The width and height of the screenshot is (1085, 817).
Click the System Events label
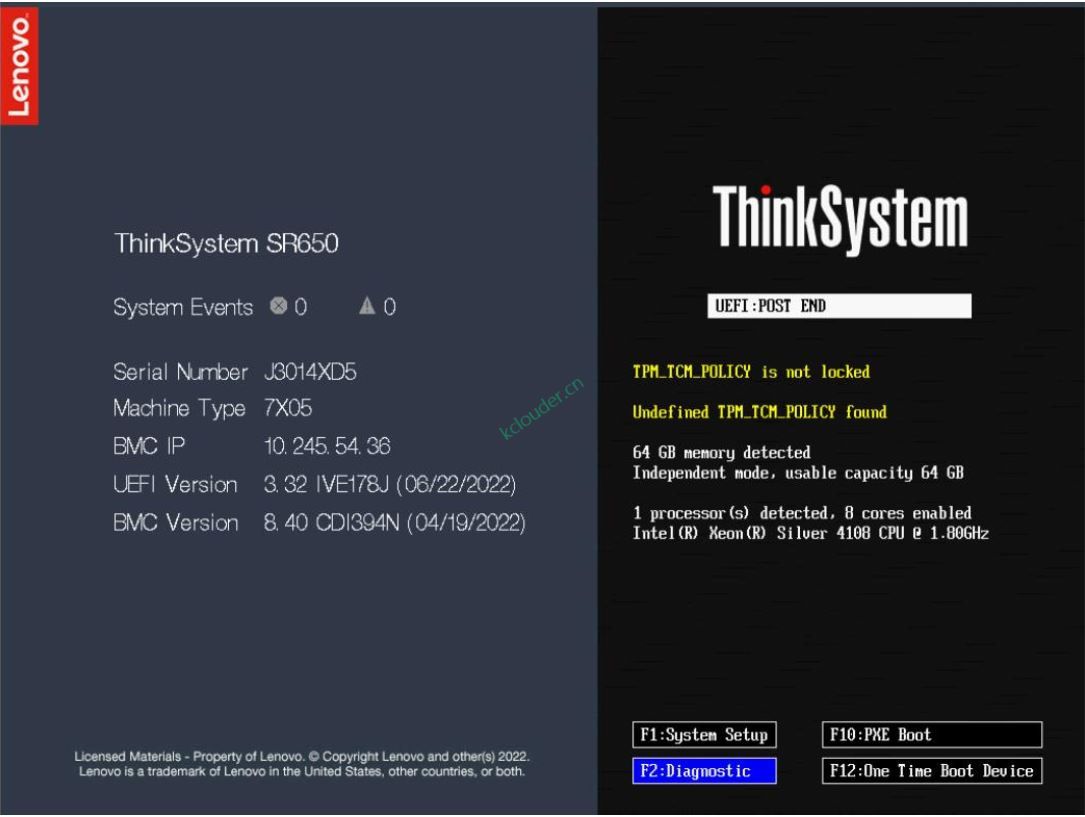tap(183, 306)
